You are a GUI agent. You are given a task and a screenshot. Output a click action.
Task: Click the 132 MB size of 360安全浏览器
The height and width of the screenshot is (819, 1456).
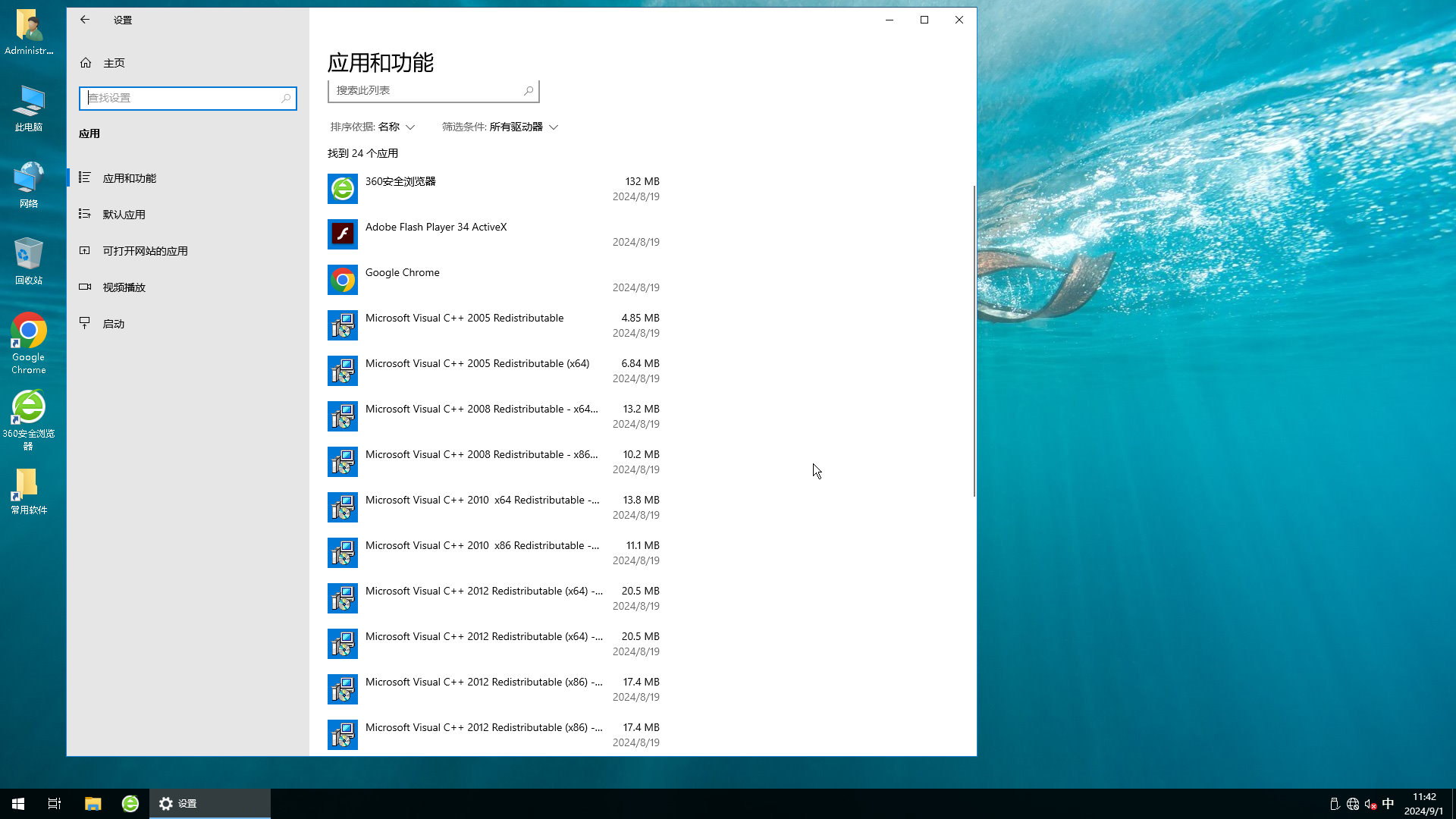pyautogui.click(x=642, y=181)
